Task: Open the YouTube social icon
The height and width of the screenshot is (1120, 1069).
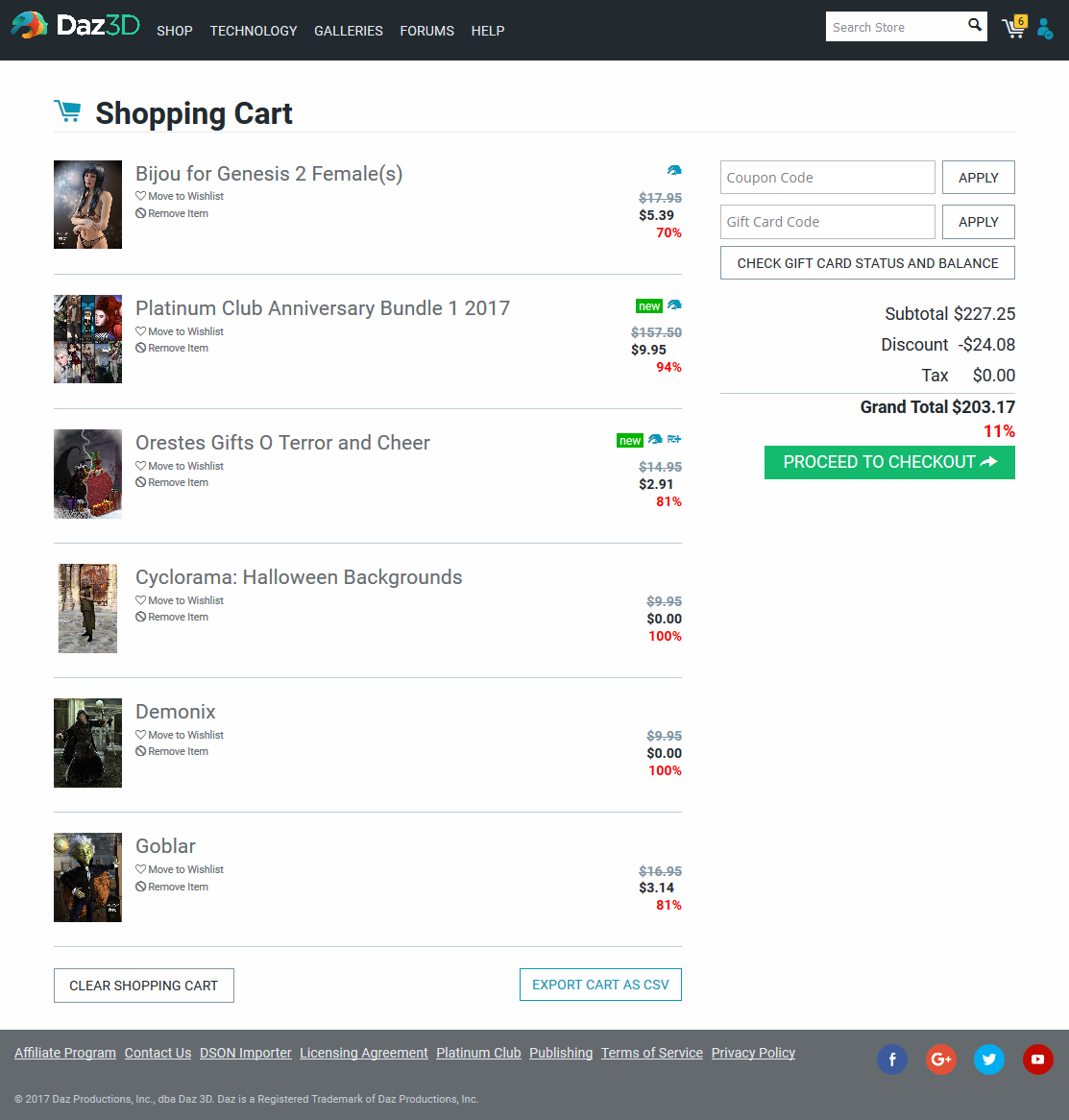Action: (1037, 1059)
